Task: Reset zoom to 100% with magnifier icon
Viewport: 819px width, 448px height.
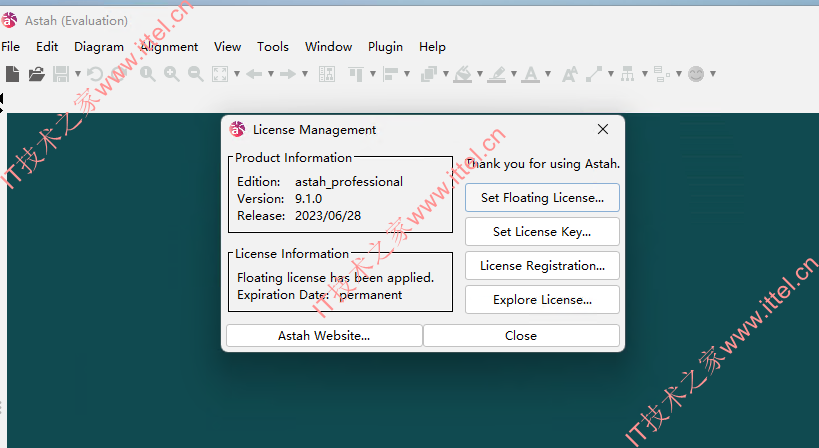Action: (x=148, y=74)
